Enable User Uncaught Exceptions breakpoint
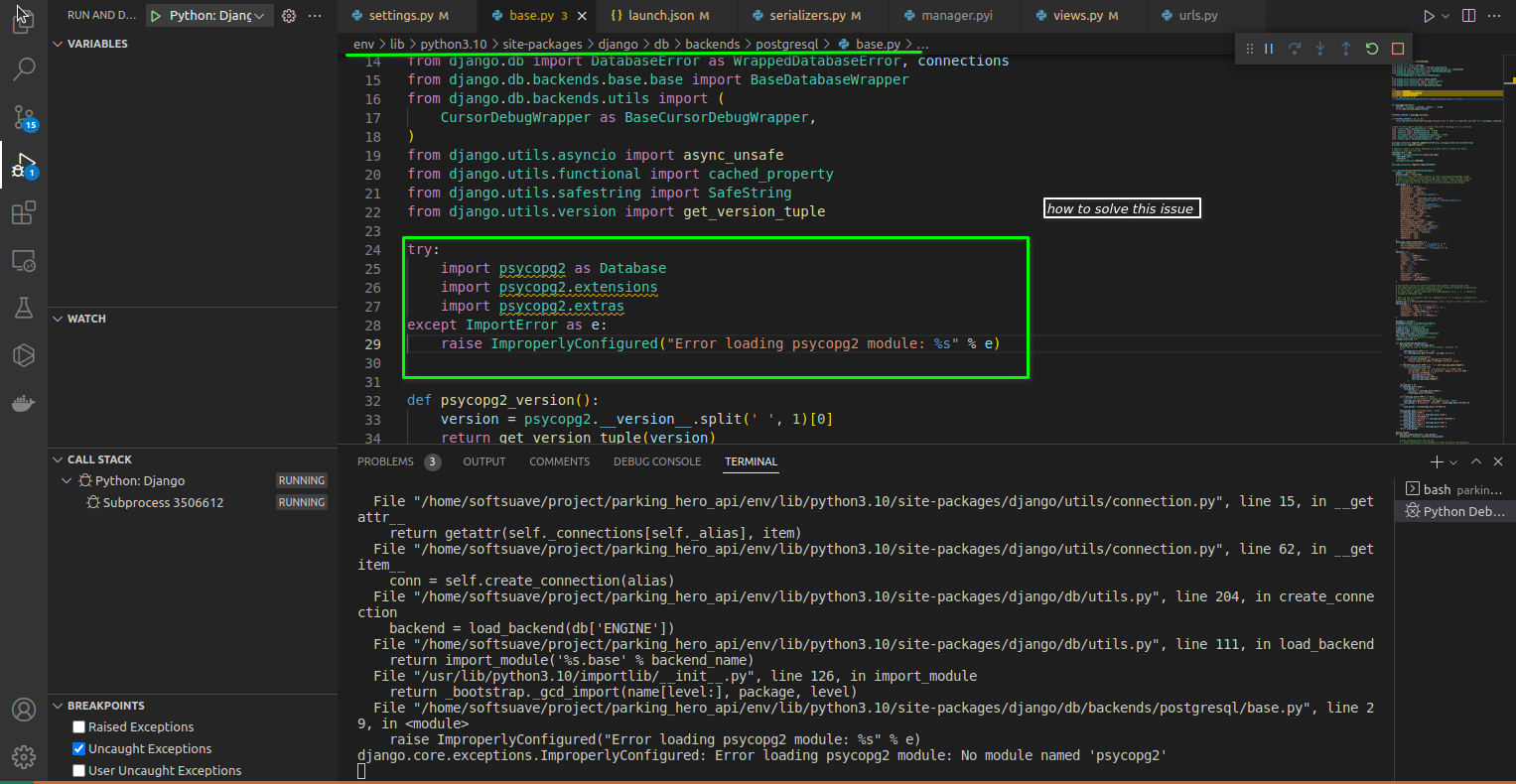Screen dimensions: 1516x784 point(79,771)
